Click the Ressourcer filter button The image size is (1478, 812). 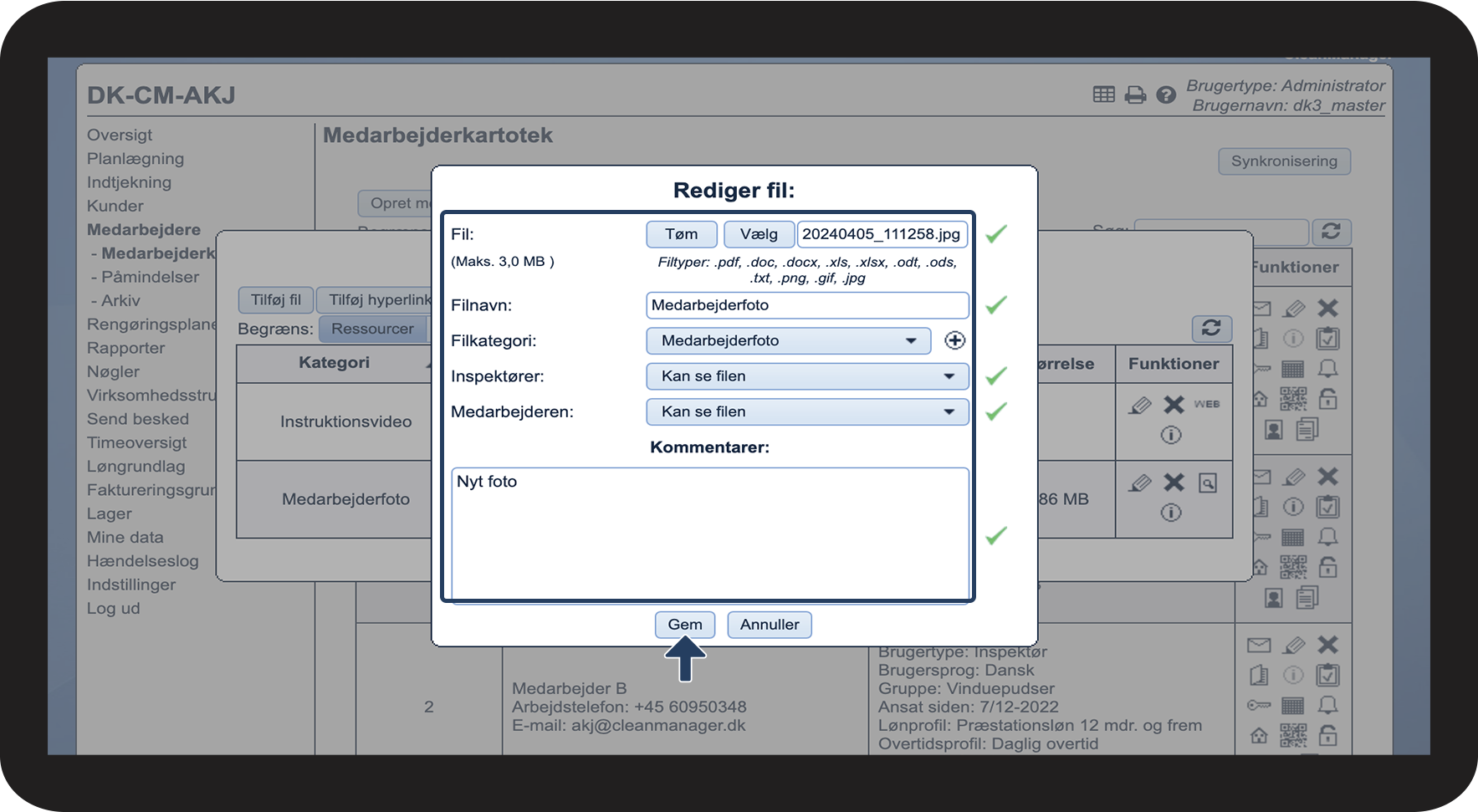point(373,329)
